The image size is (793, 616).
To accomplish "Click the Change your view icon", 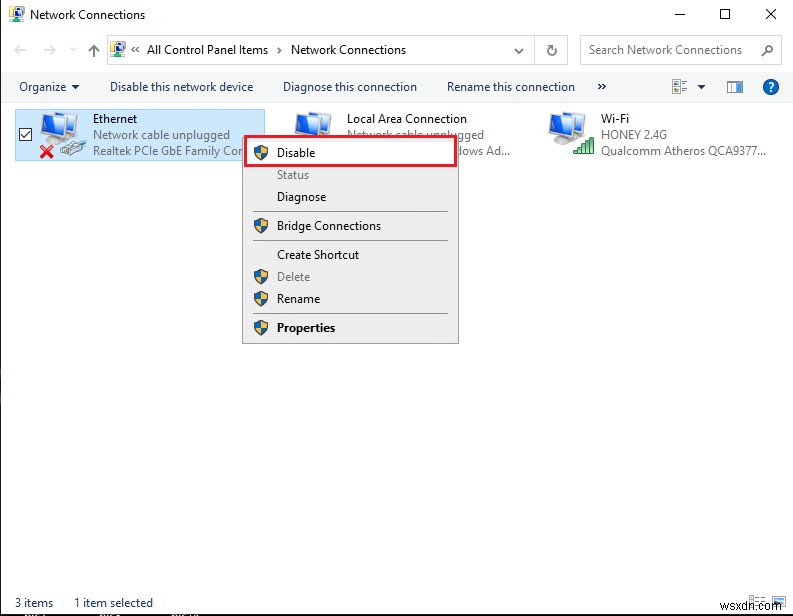I will (680, 87).
